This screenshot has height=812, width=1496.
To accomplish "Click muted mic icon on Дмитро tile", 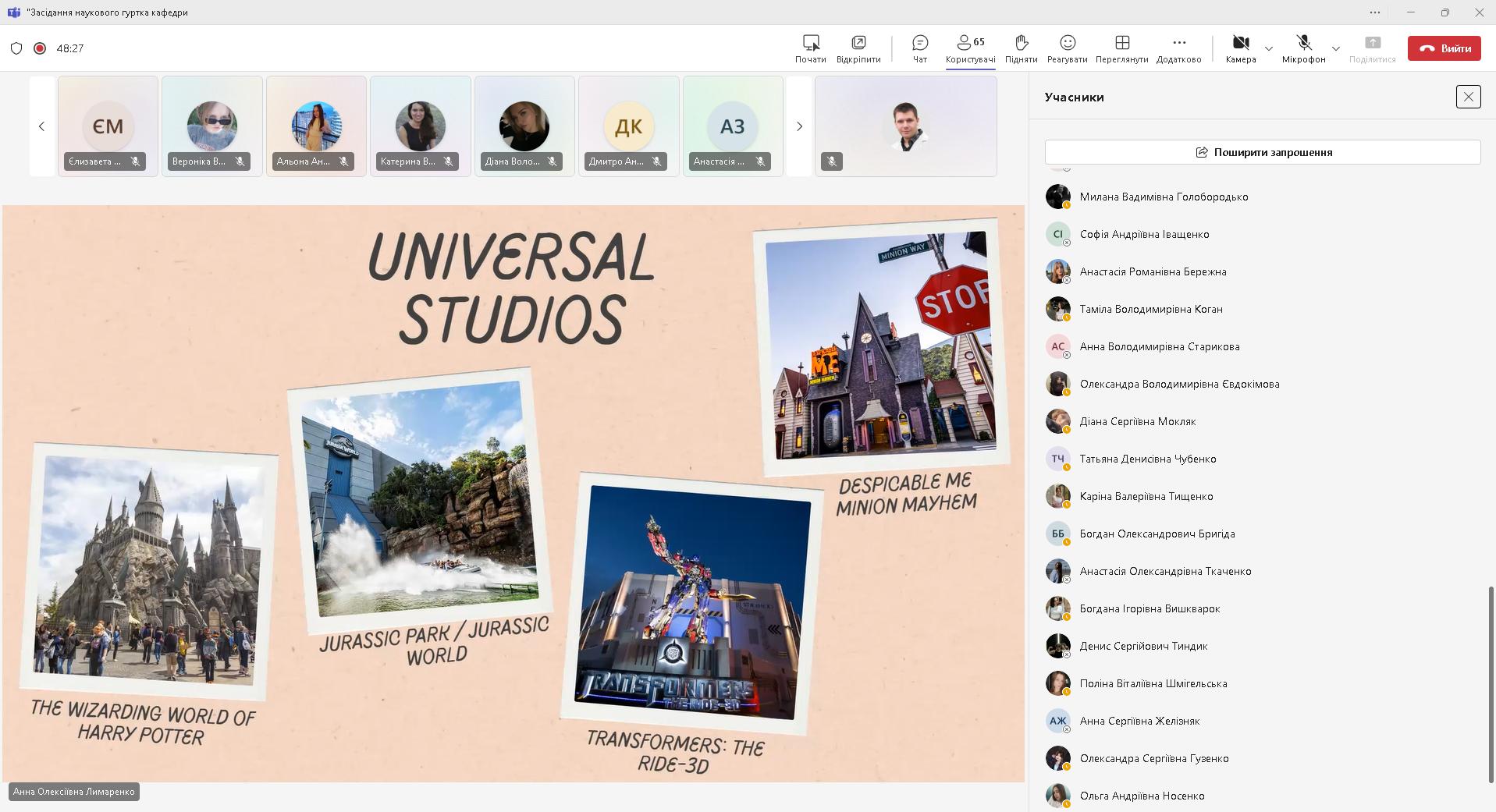I will click(656, 161).
